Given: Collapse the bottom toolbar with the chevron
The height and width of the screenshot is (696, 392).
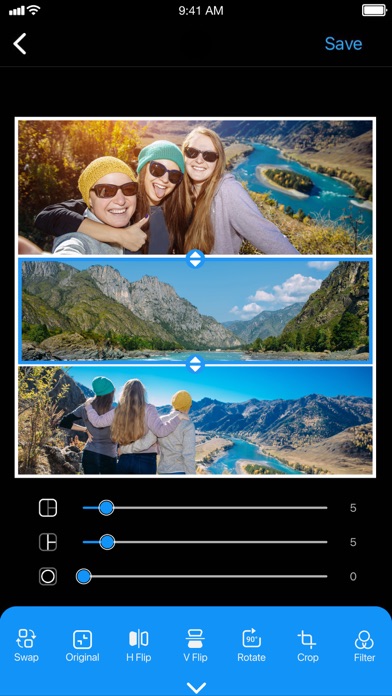Looking at the screenshot, I should [x=195, y=688].
